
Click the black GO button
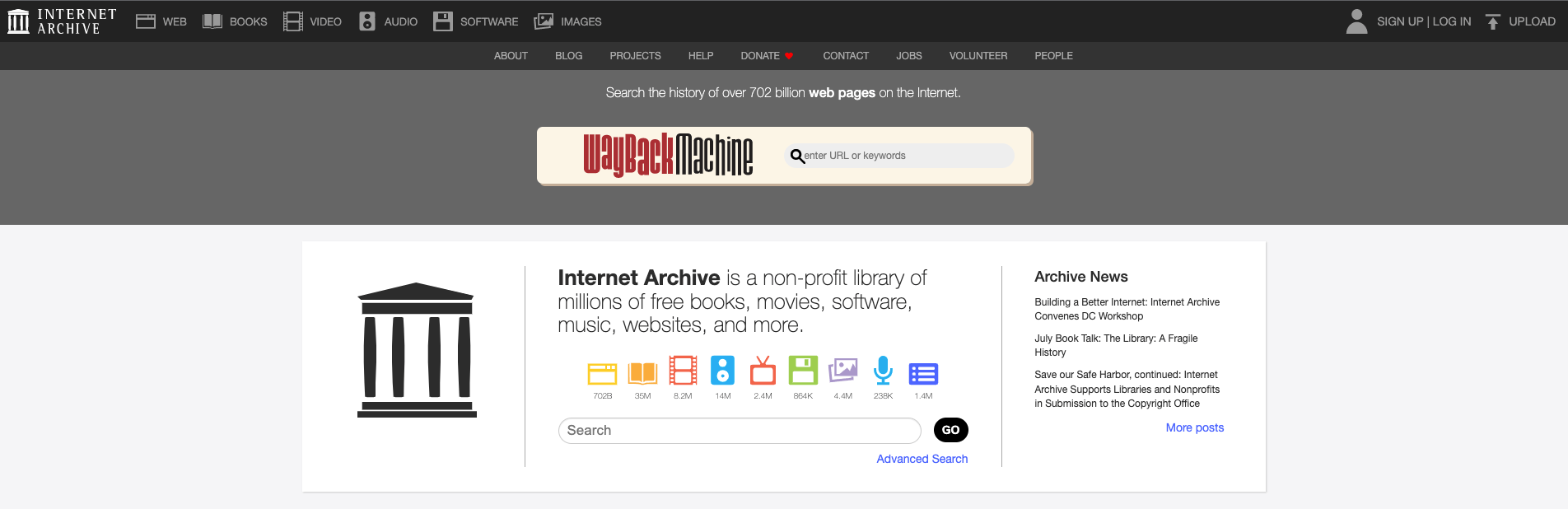[x=951, y=430]
